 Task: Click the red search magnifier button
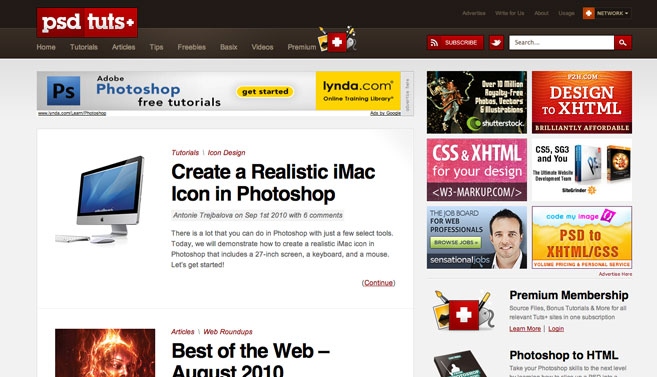623,43
